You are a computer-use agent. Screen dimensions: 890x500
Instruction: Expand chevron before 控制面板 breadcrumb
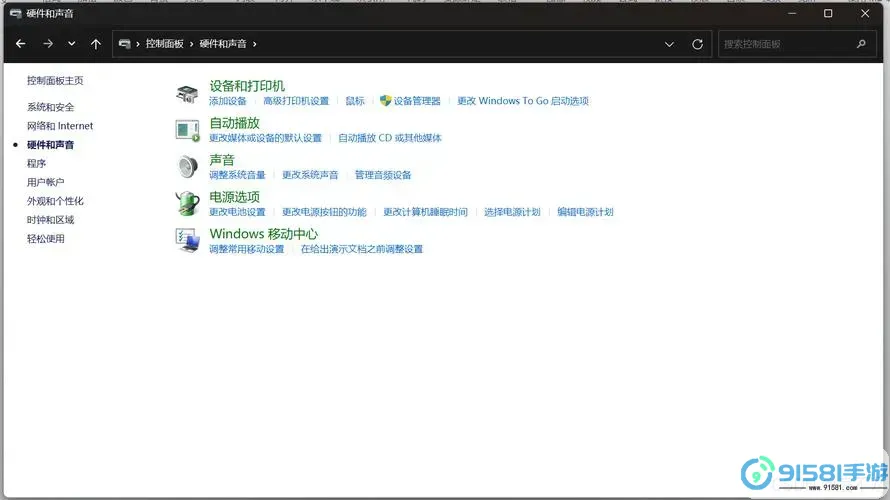coord(137,44)
